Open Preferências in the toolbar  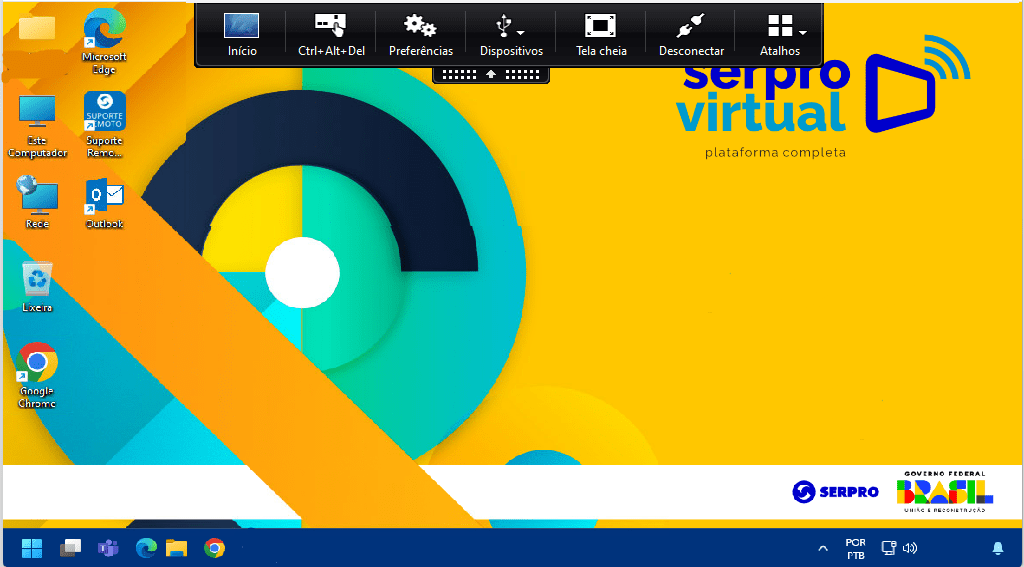pyautogui.click(x=421, y=35)
